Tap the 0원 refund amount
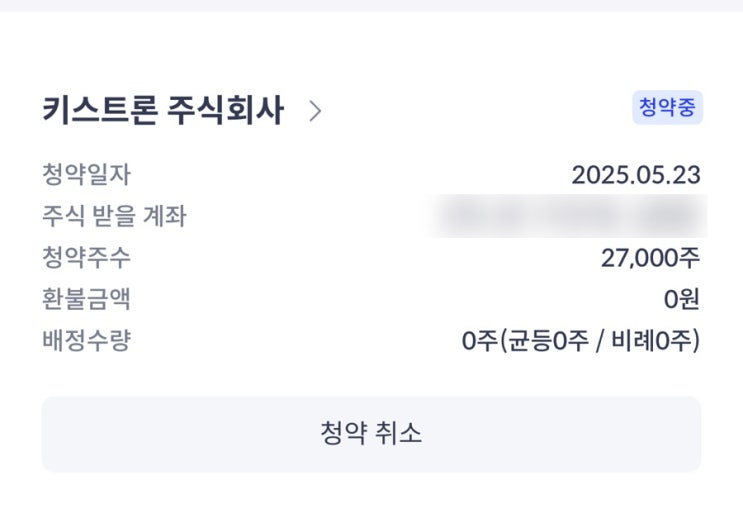This screenshot has height=528, width=743. click(x=681, y=299)
